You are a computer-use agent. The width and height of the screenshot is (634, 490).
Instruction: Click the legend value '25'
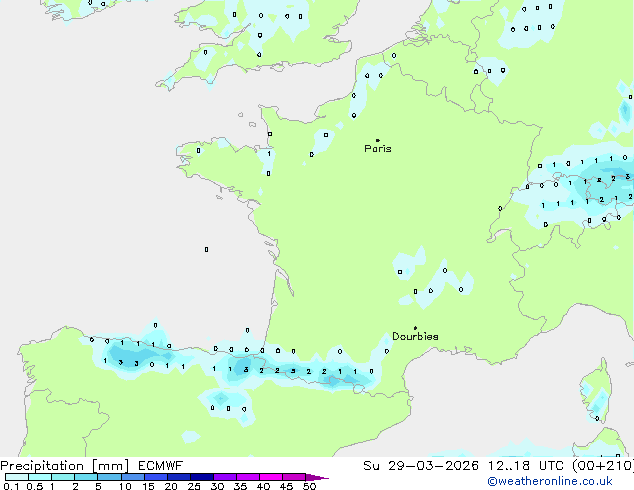pyautogui.click(x=194, y=486)
